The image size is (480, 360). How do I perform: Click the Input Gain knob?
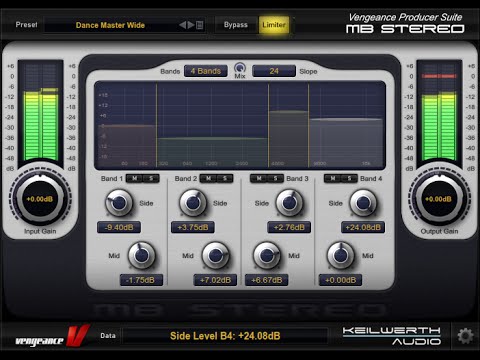(x=40, y=199)
